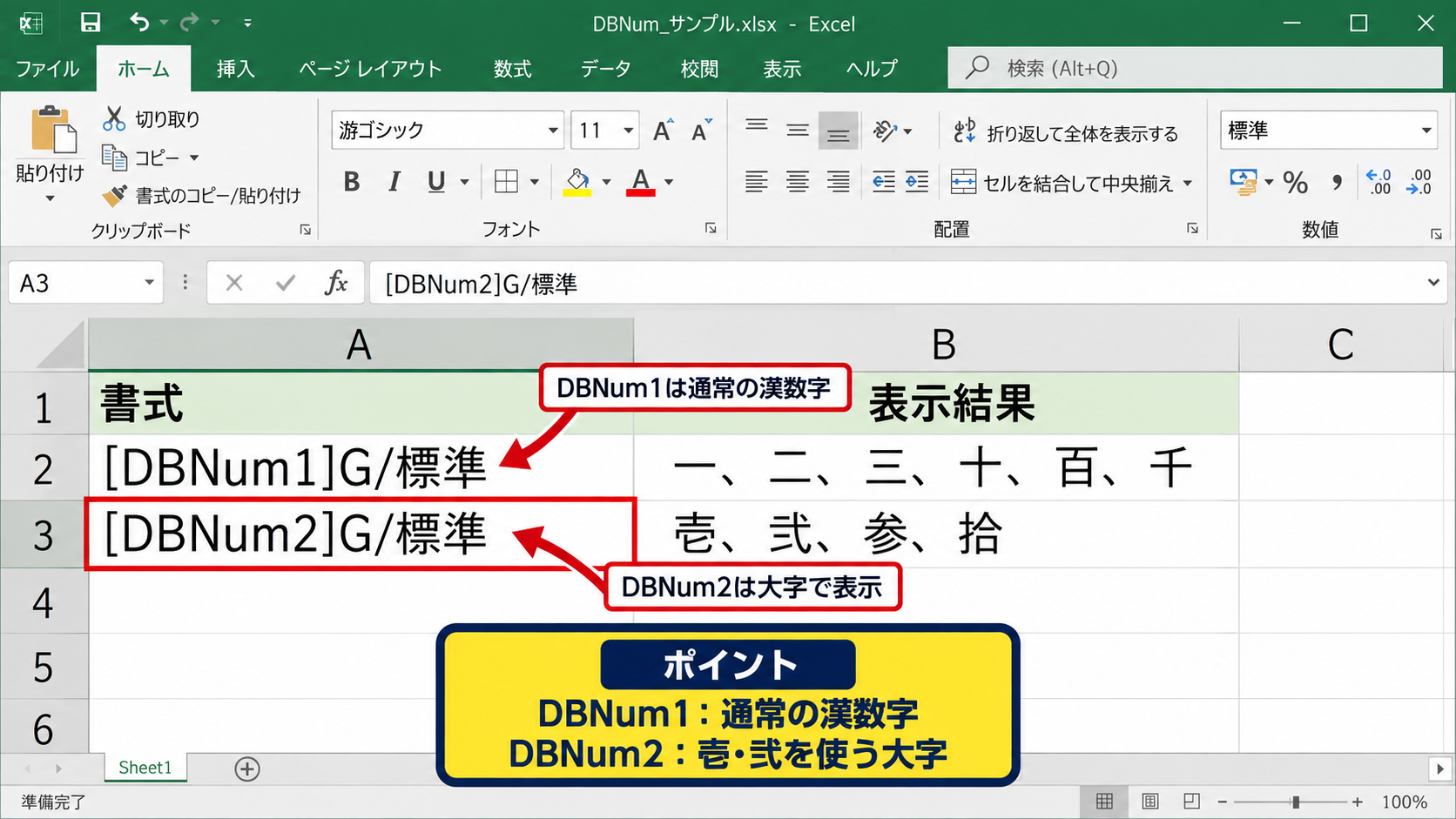
Task: Click Comma style icon
Action: click(x=1337, y=183)
